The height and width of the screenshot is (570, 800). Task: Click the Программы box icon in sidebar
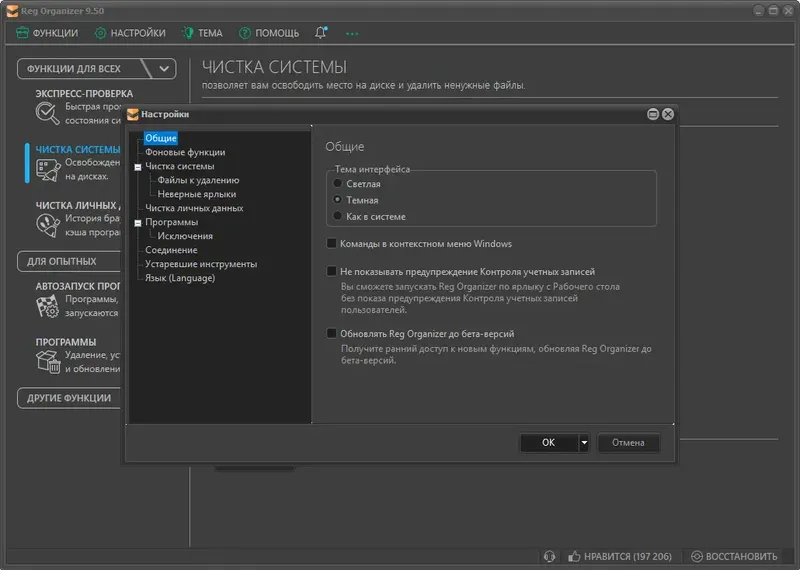tap(47, 361)
